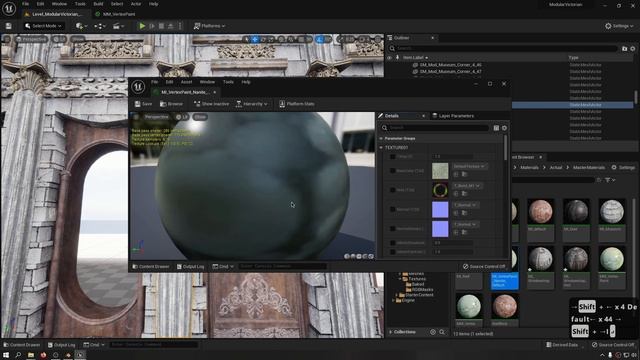The image size is (640, 360).
Task: Toggle Show Inactive in material editor toolbar
Action: pos(211,104)
